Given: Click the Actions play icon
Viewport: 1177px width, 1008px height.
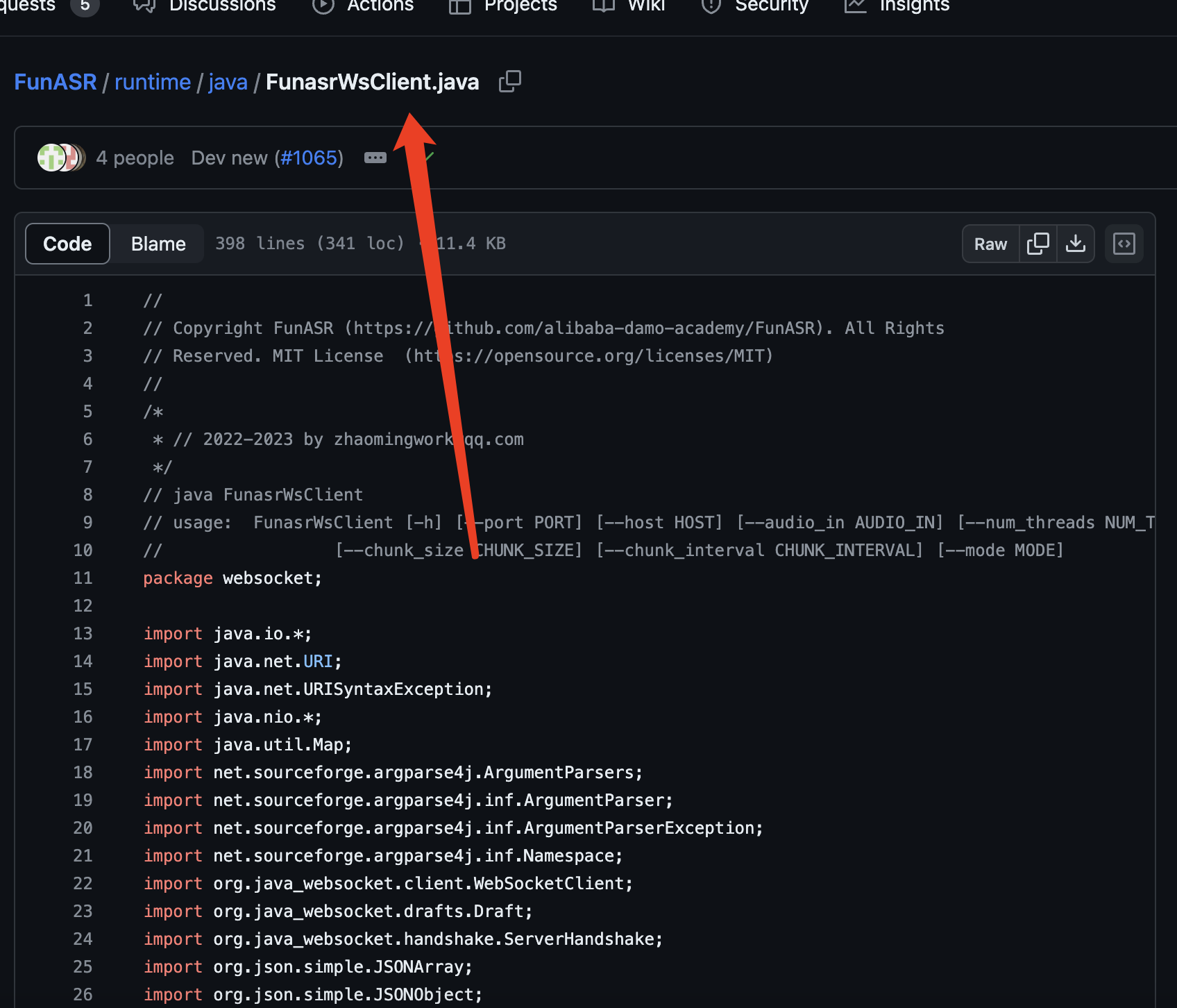Looking at the screenshot, I should [x=323, y=6].
